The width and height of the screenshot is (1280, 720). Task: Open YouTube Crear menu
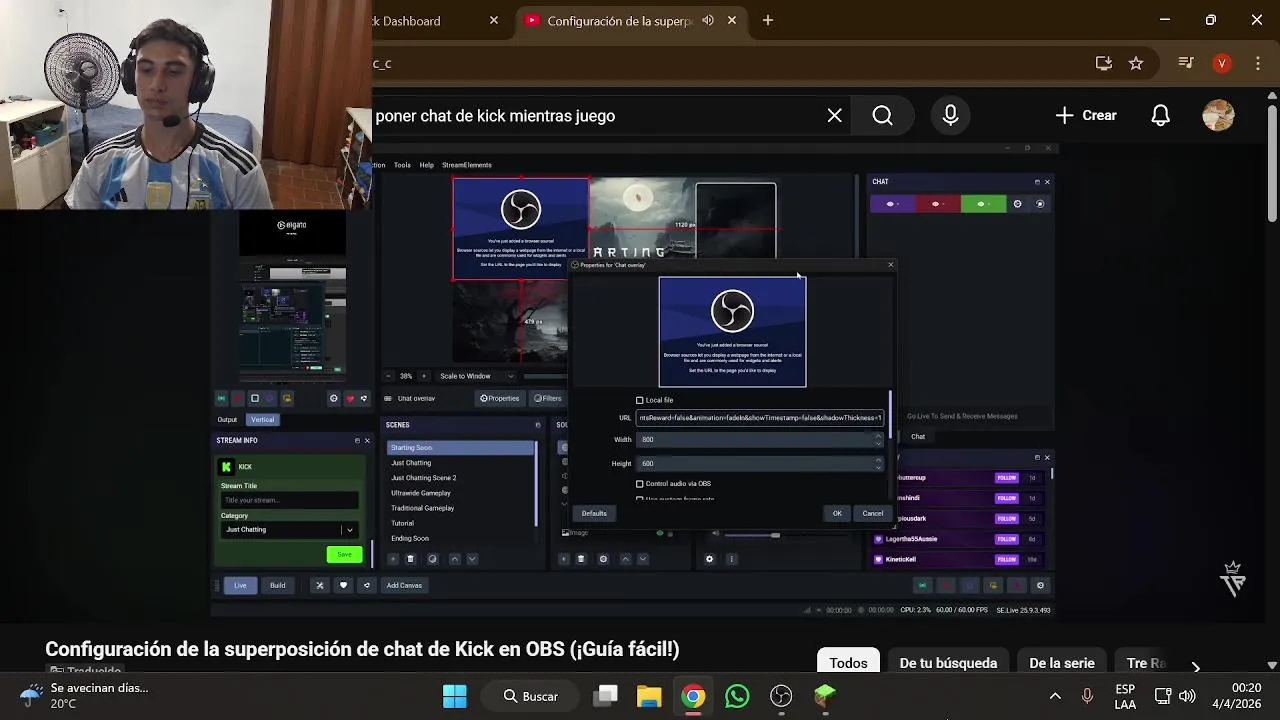click(1086, 116)
